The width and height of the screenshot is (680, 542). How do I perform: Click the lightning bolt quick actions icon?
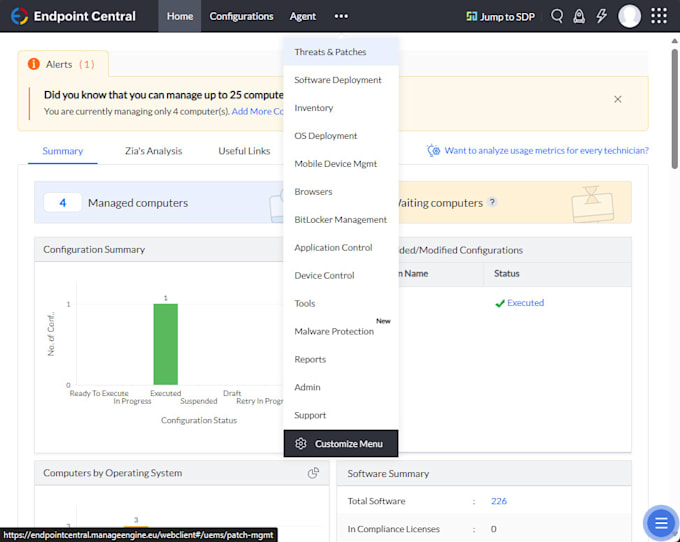click(602, 16)
